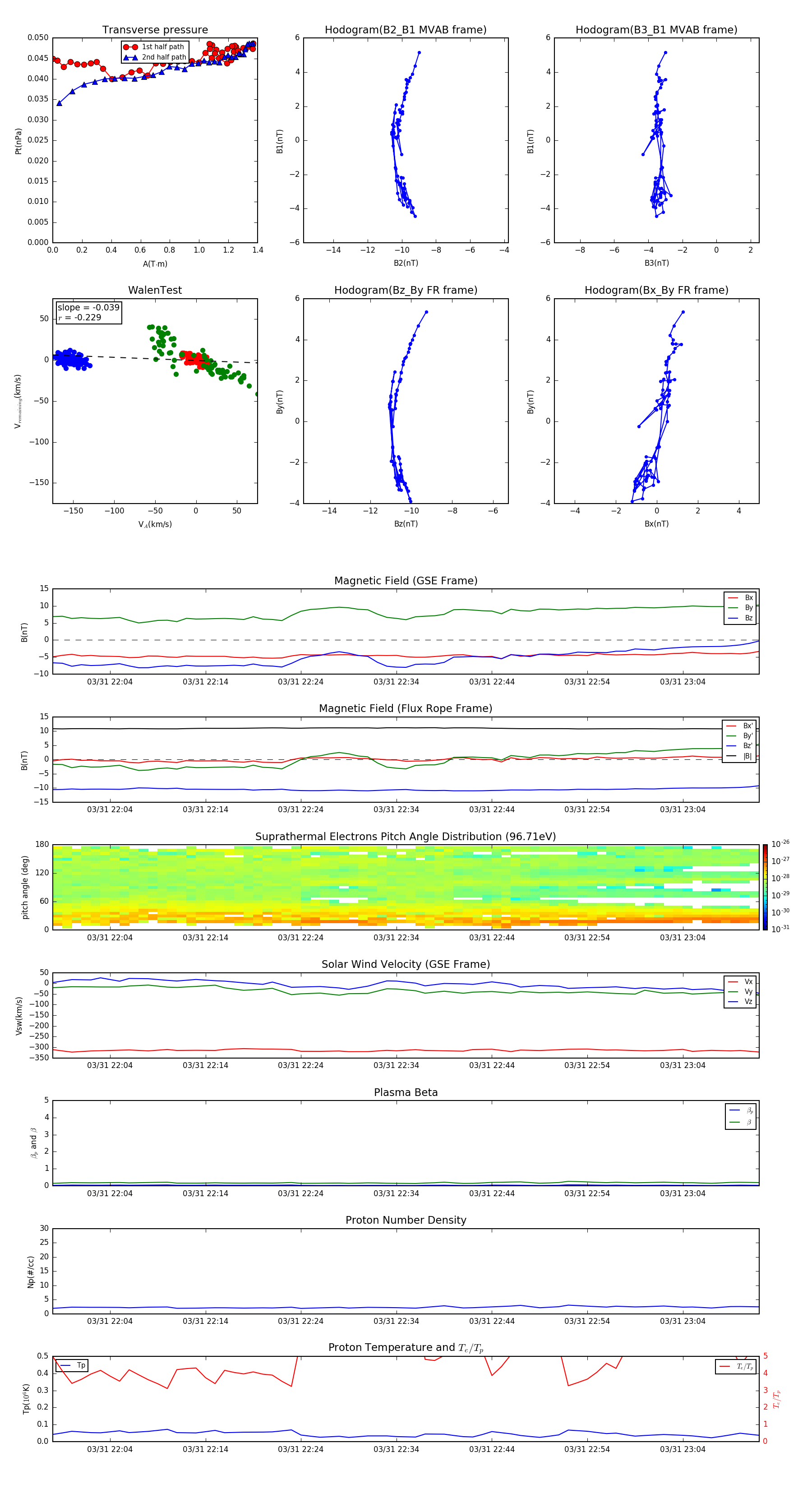
Task: Click the "Magnetic Field (GSE Frame)" title
Action: 406,581
